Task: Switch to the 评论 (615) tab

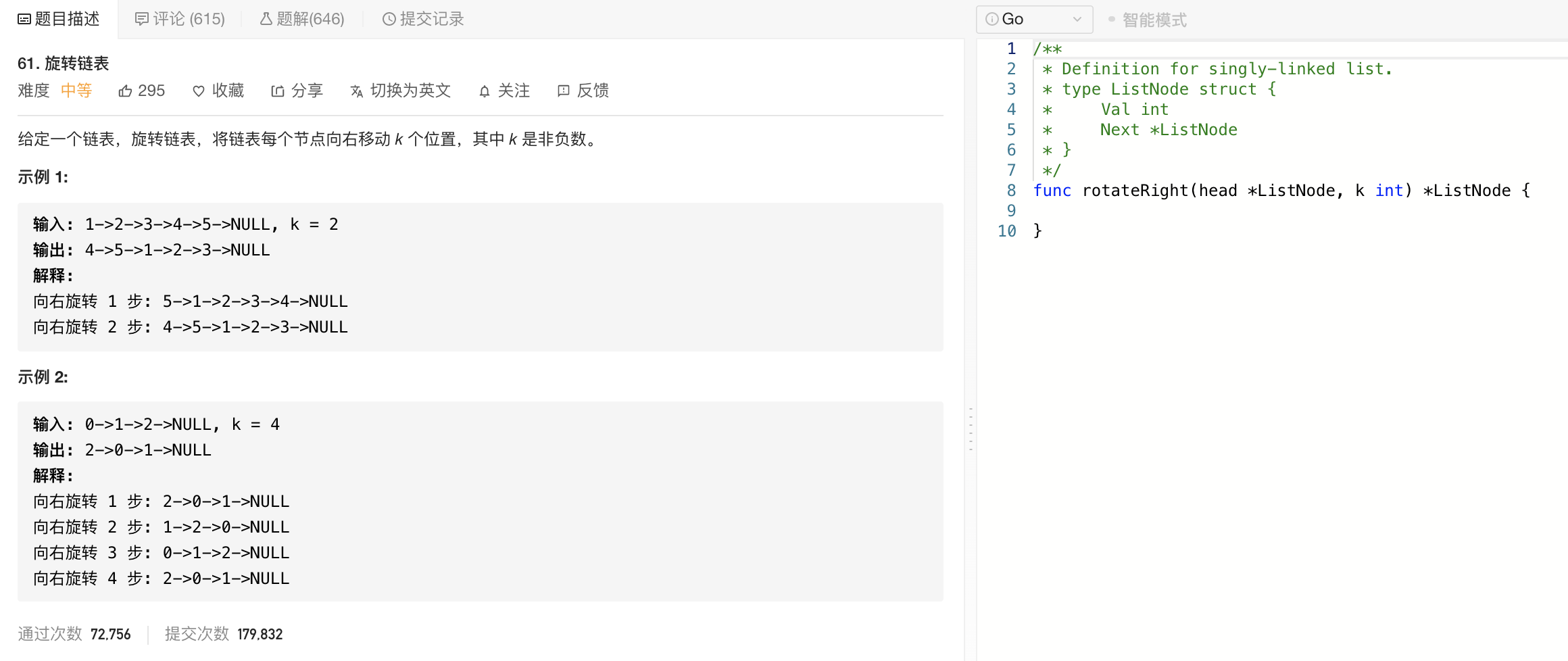Action: tap(180, 20)
